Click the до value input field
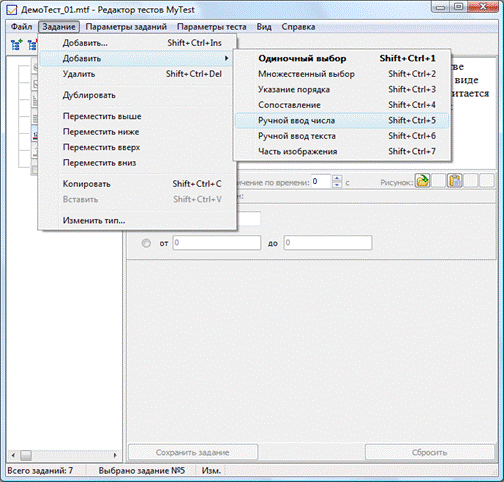Screen dimensions: 504x482 coord(328,243)
